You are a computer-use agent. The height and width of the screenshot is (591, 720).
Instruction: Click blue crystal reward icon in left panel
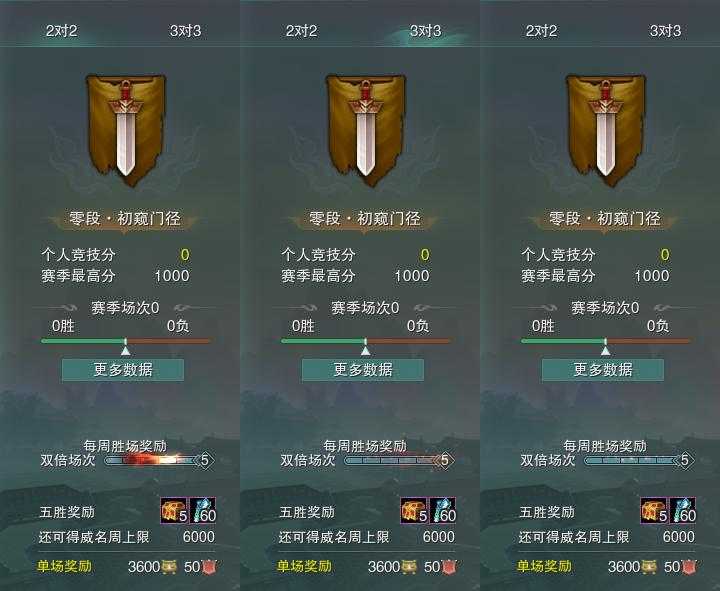click(x=203, y=510)
